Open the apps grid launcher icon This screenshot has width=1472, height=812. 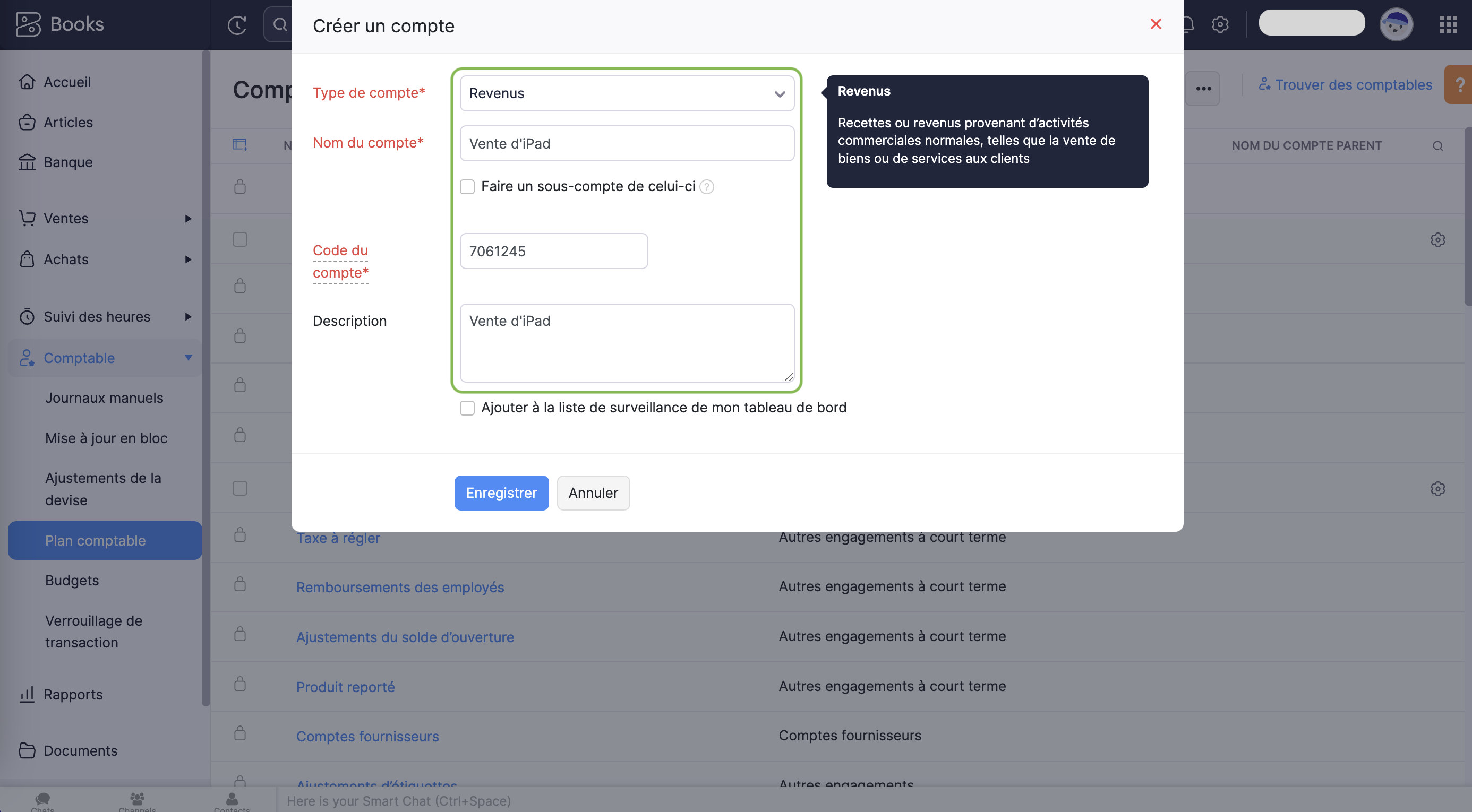(1448, 24)
